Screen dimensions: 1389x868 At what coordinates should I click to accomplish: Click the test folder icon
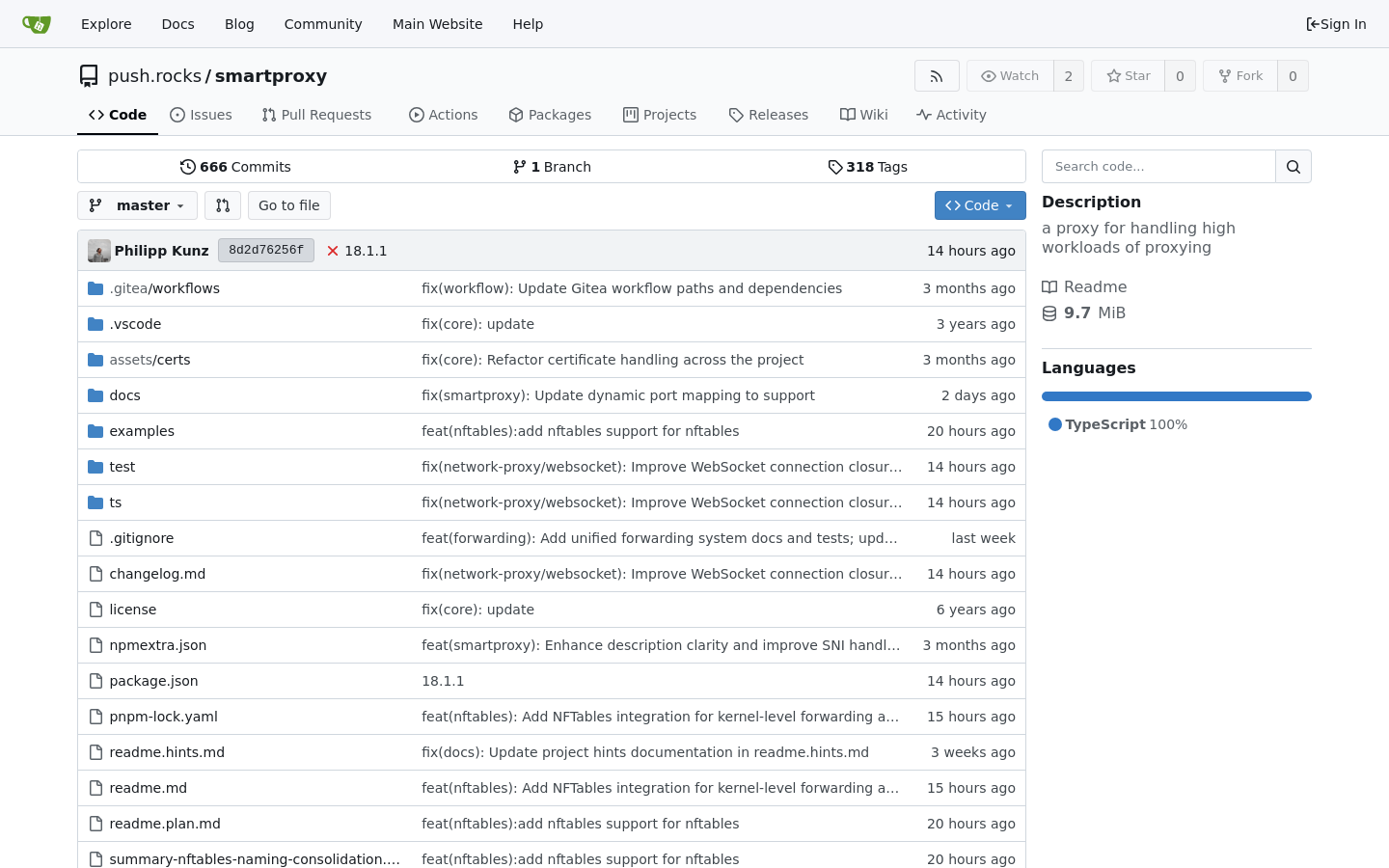pos(95,467)
